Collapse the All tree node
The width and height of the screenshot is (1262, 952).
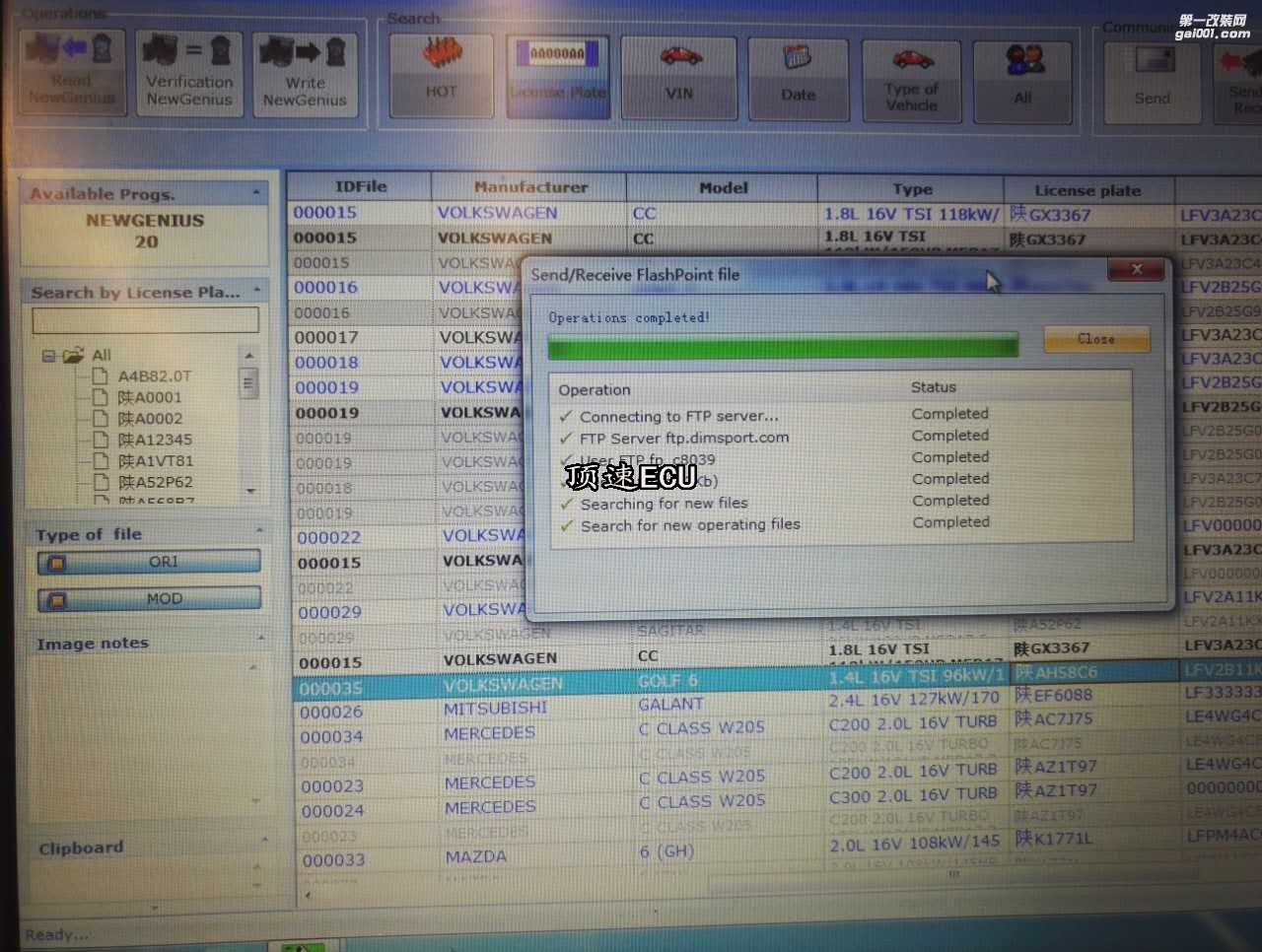49,356
